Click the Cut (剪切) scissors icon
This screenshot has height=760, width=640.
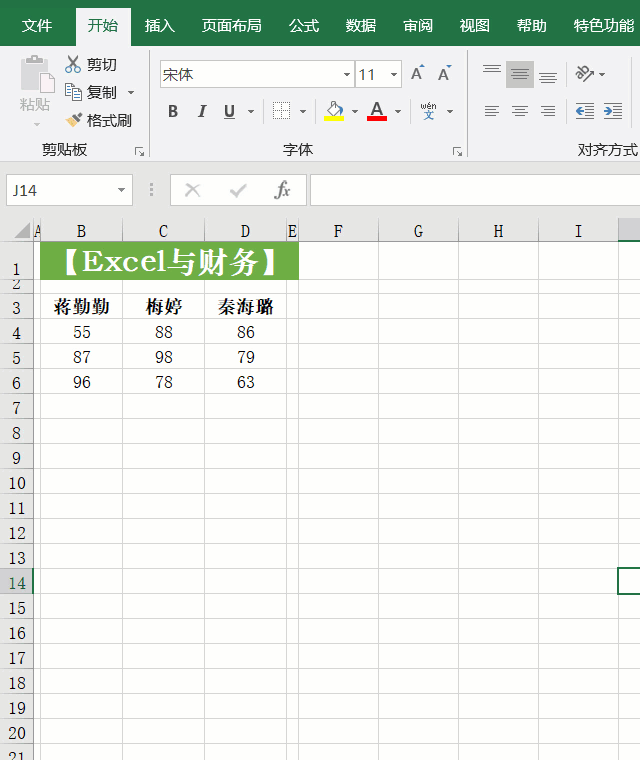(x=73, y=64)
